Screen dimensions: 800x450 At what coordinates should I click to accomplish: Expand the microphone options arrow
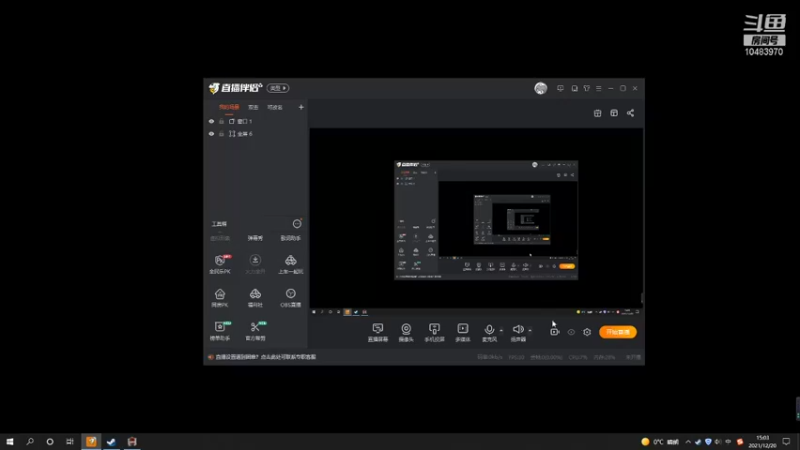click(x=501, y=331)
